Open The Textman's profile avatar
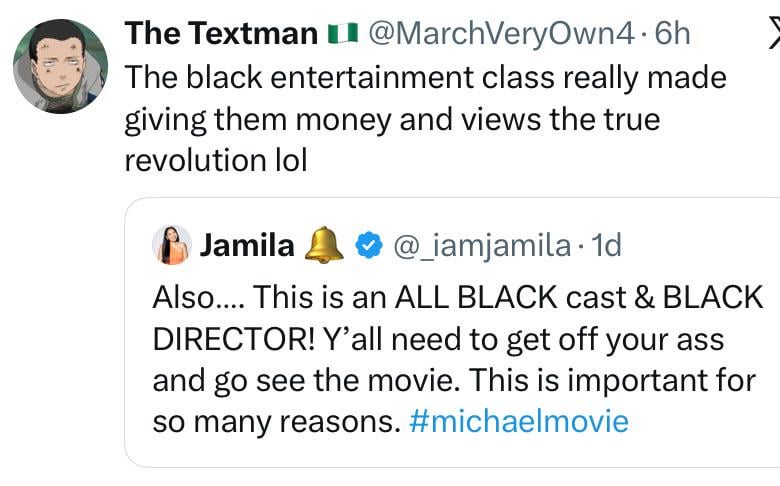The height and width of the screenshot is (486, 780). (x=60, y=65)
